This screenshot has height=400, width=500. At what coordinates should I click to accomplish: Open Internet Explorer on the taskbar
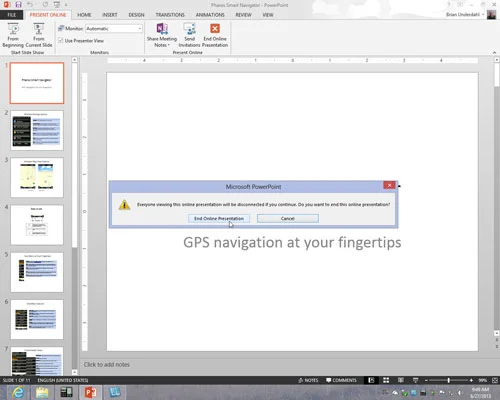tap(18, 392)
